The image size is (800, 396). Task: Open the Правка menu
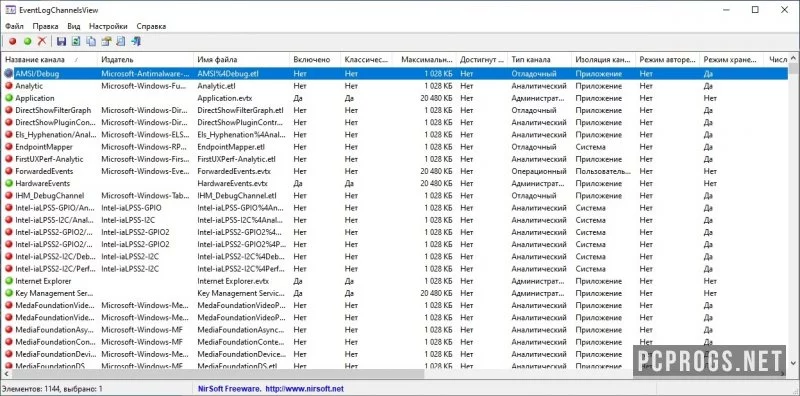tap(45, 26)
